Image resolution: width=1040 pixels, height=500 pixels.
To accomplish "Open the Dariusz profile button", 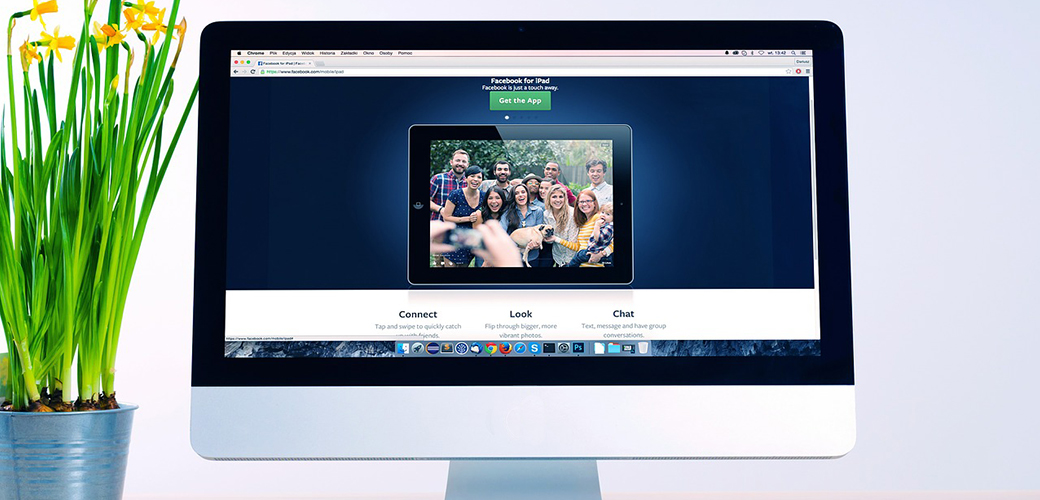I will click(803, 62).
